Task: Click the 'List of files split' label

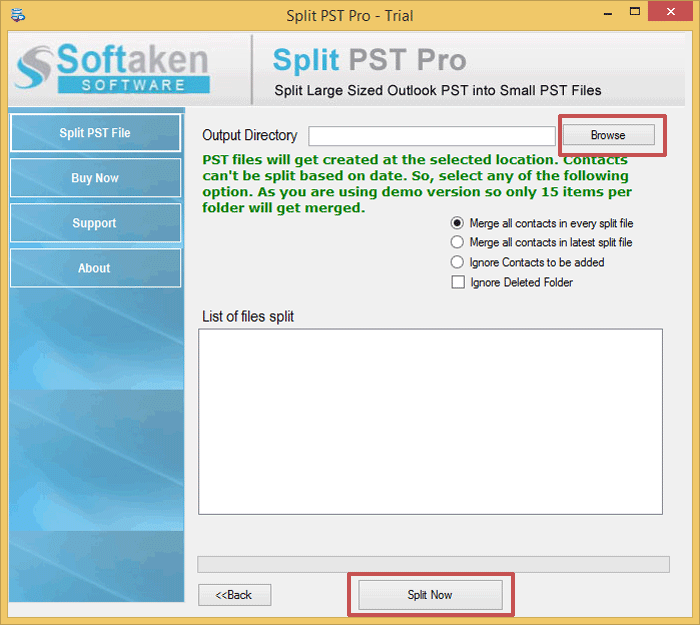Action: pyautogui.click(x=248, y=317)
